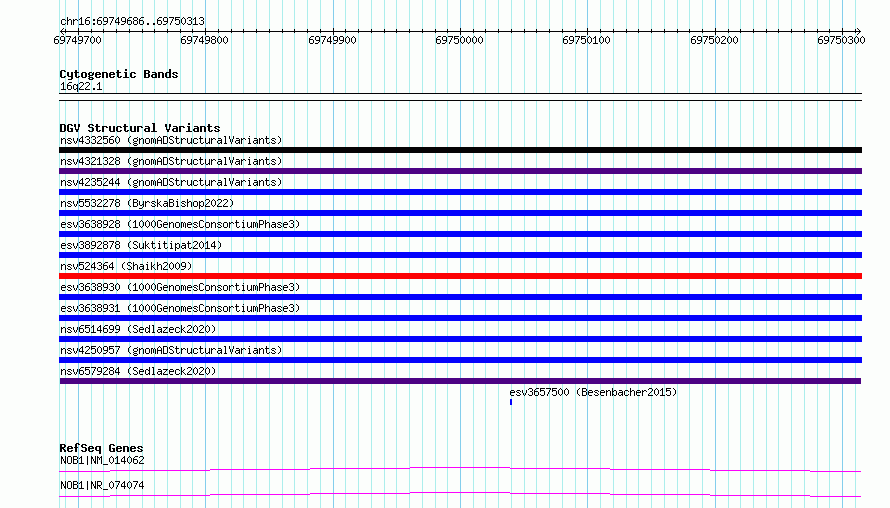Click the blue bar for nsv4250957
Image resolution: width=890 pixels, height=508 pixels.
pos(460,360)
